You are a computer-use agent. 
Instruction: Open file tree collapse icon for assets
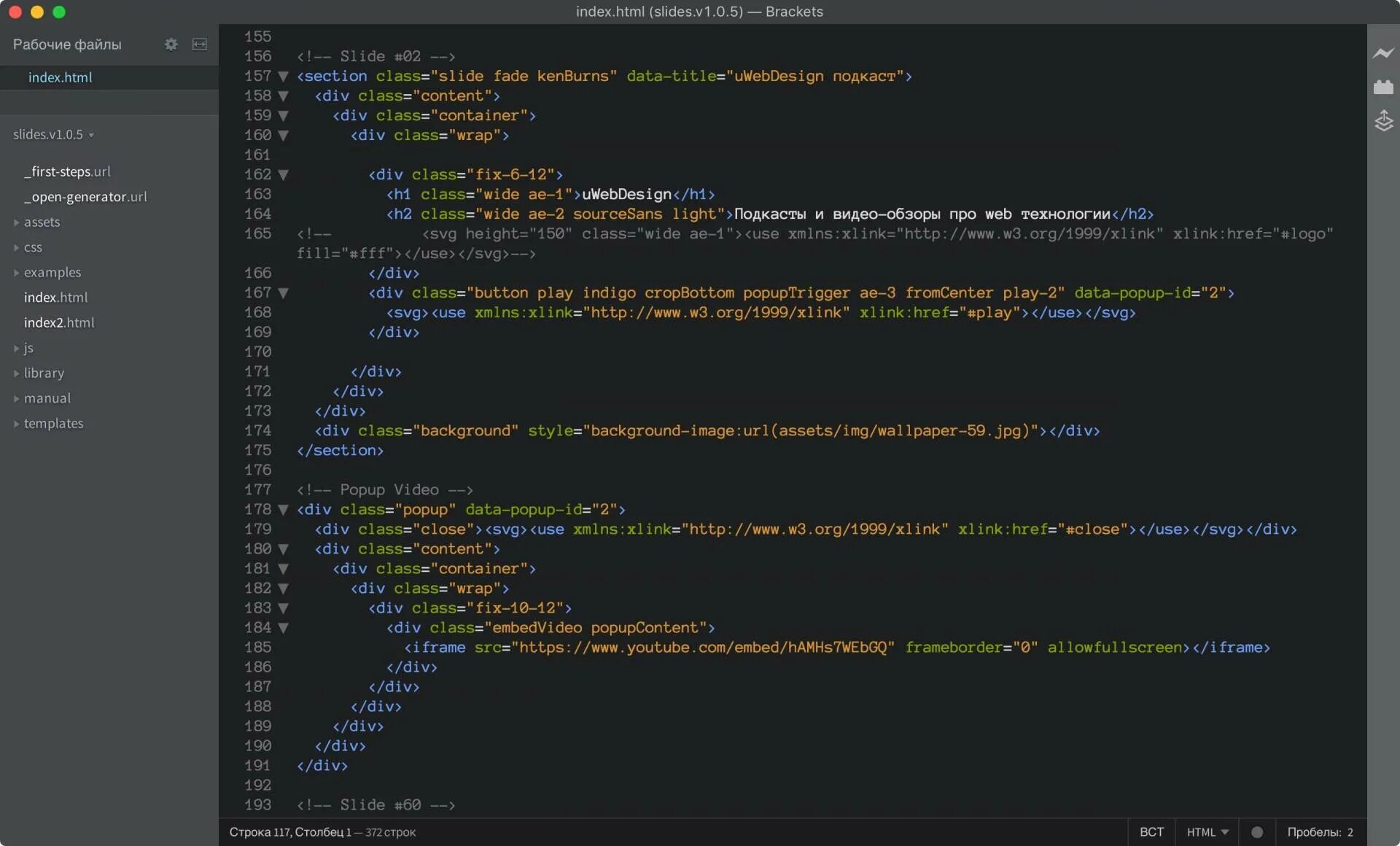point(17,222)
